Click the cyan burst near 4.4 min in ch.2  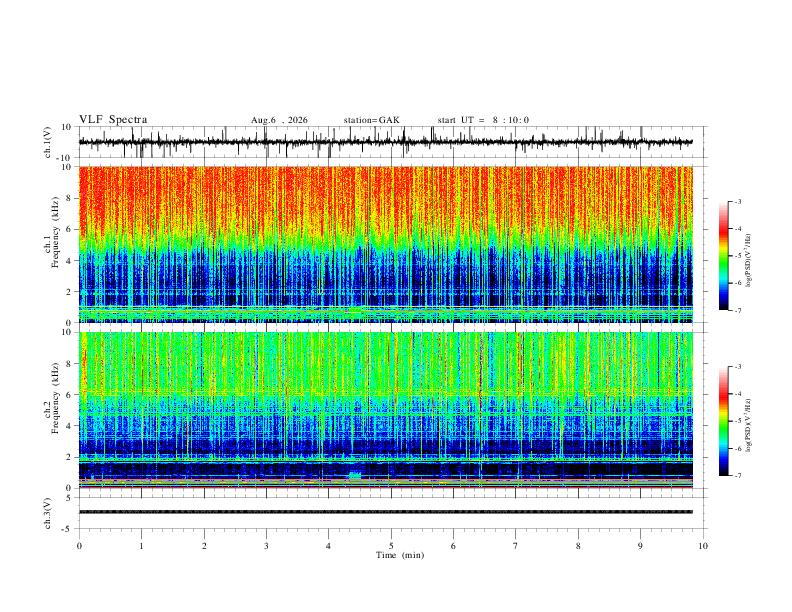(355, 475)
